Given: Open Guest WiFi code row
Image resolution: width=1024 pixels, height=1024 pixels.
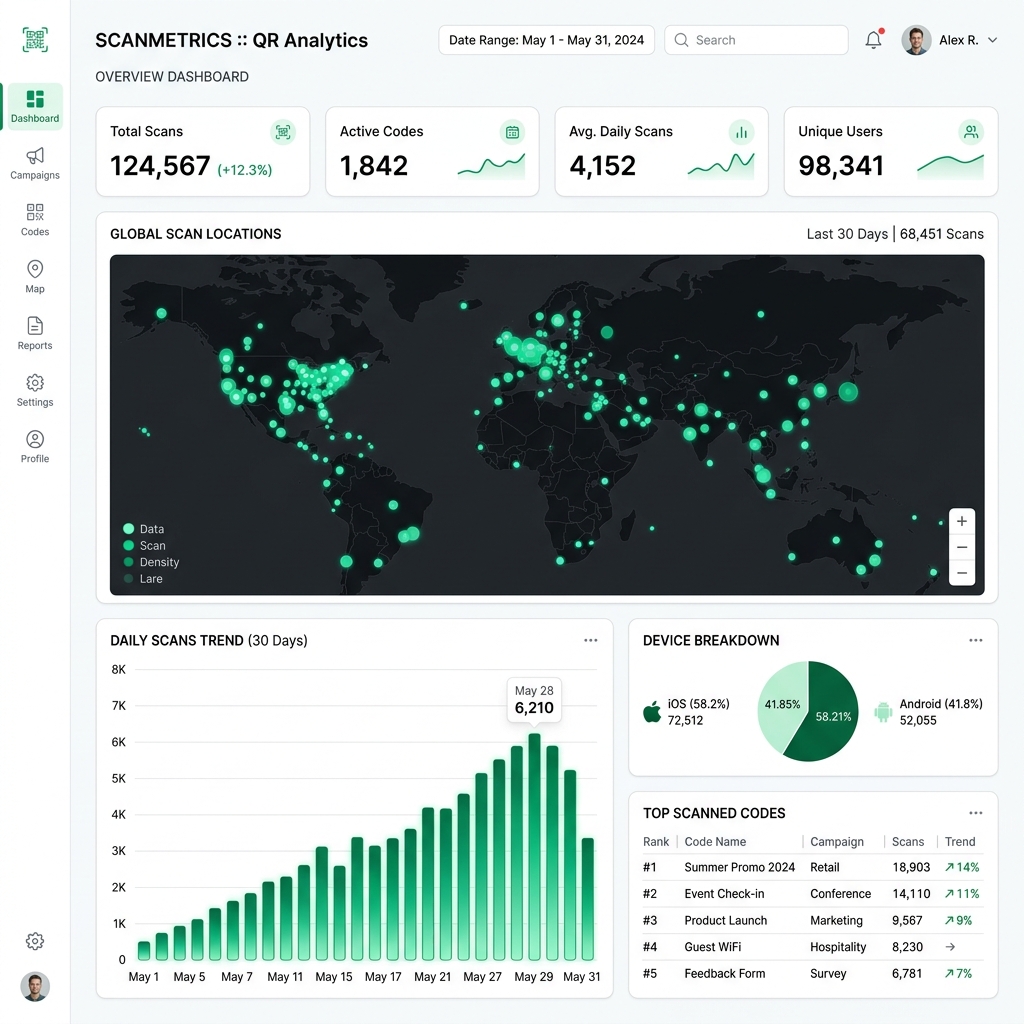Looking at the screenshot, I should pos(812,947).
